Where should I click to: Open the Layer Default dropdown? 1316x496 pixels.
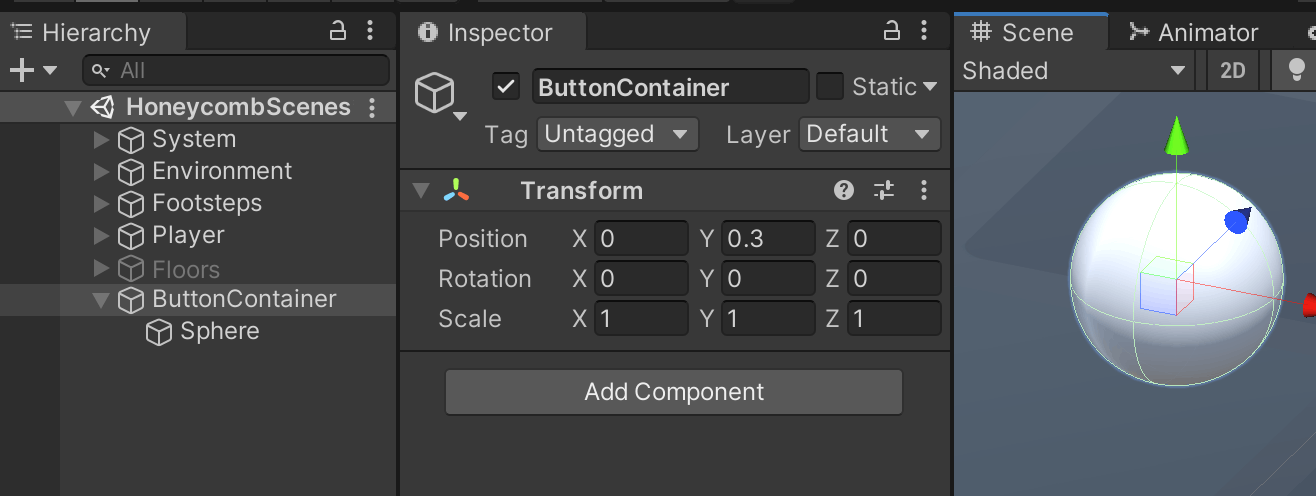pos(870,134)
